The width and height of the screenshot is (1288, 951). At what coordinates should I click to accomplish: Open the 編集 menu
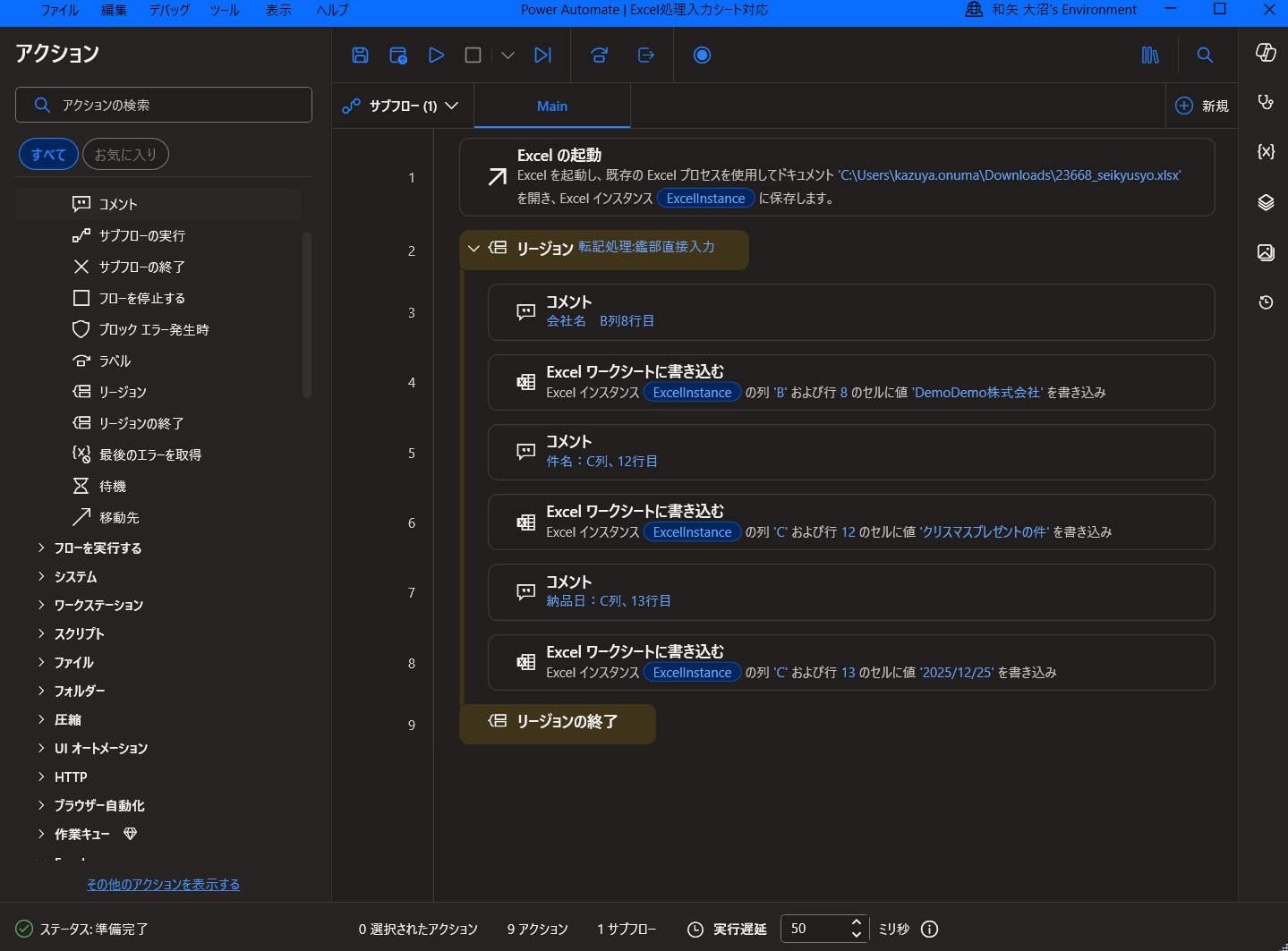[114, 10]
